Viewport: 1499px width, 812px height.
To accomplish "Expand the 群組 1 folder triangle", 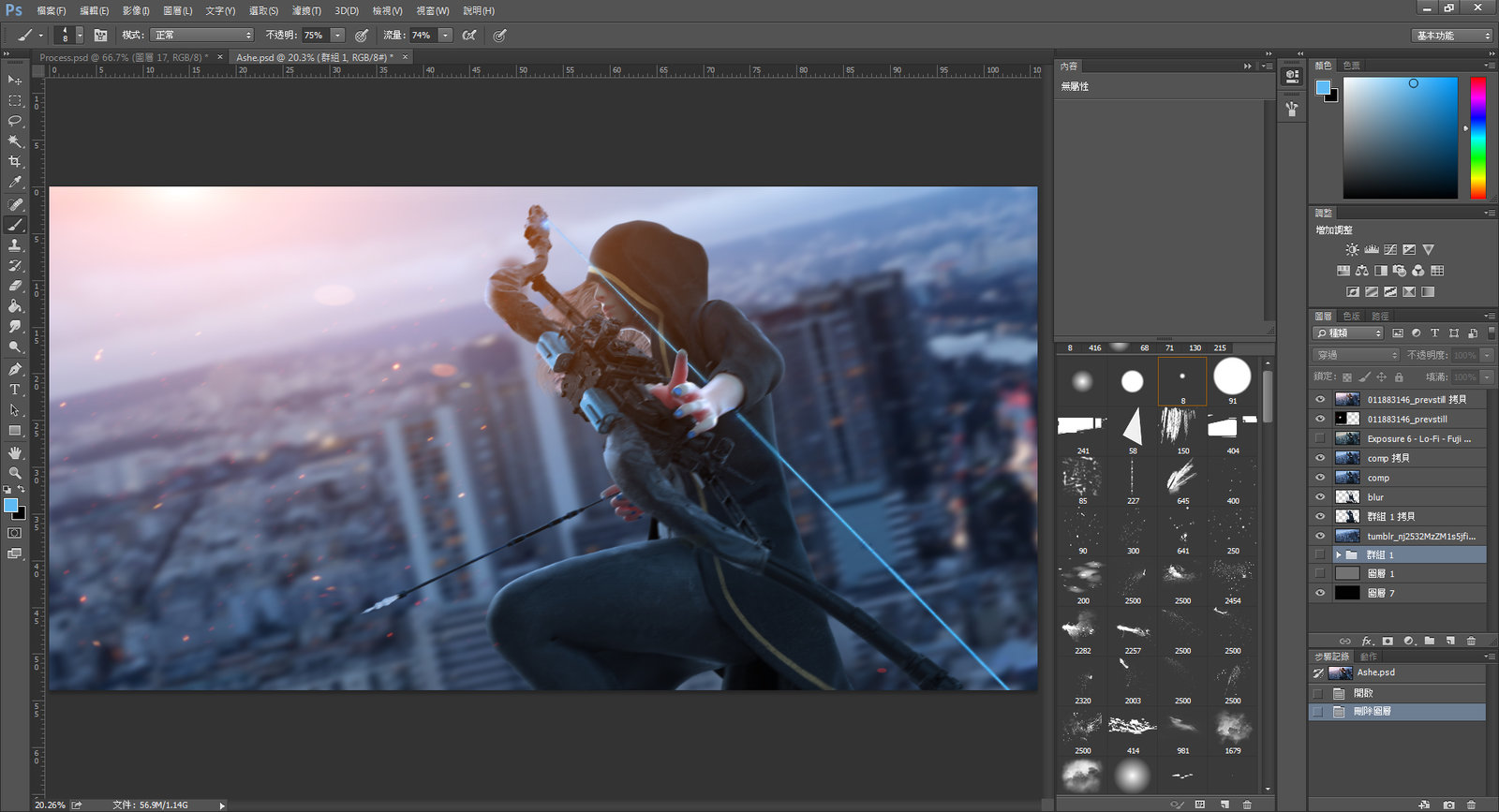I will pyautogui.click(x=1338, y=554).
